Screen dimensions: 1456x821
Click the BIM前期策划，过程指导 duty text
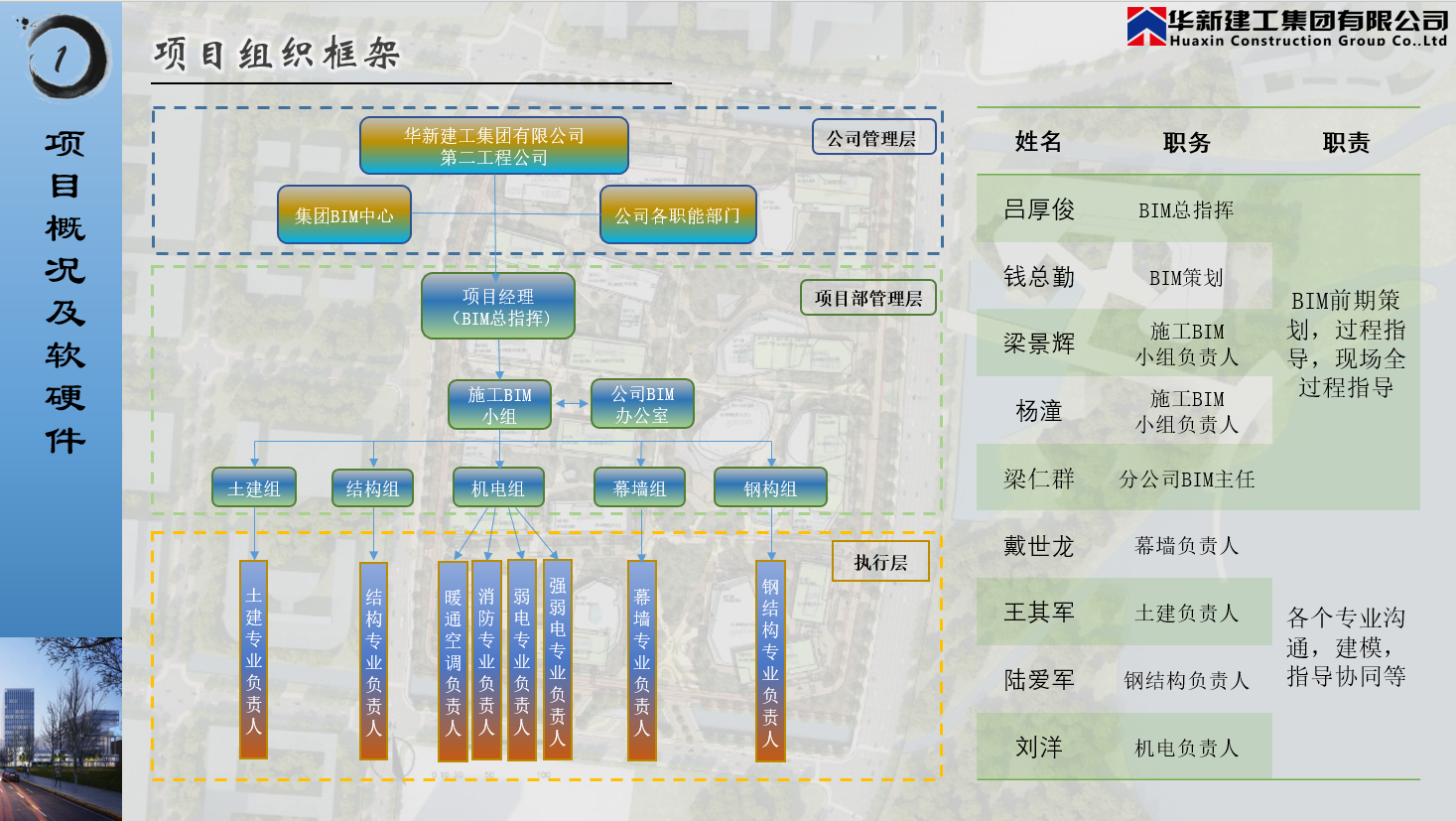tap(1346, 343)
